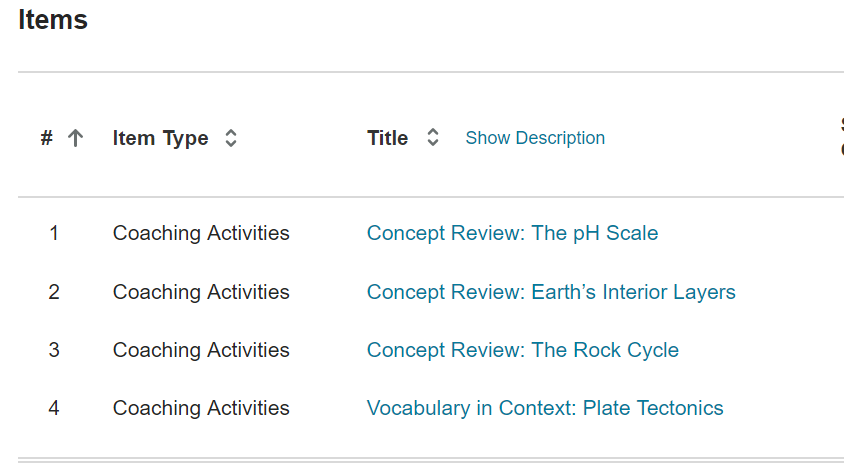Screen dimensions: 844x466
Task: Select row number 3 cell
Action: click(54, 350)
